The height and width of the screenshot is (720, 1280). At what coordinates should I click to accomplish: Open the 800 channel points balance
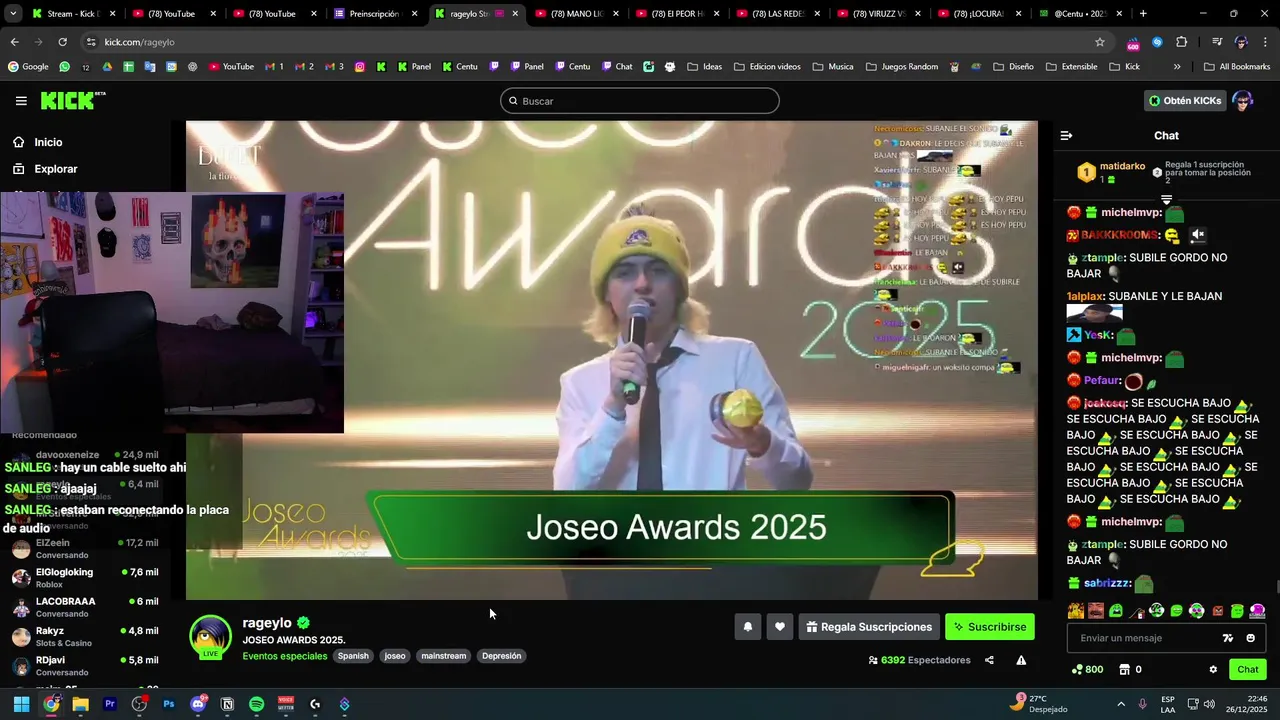pos(1087,669)
